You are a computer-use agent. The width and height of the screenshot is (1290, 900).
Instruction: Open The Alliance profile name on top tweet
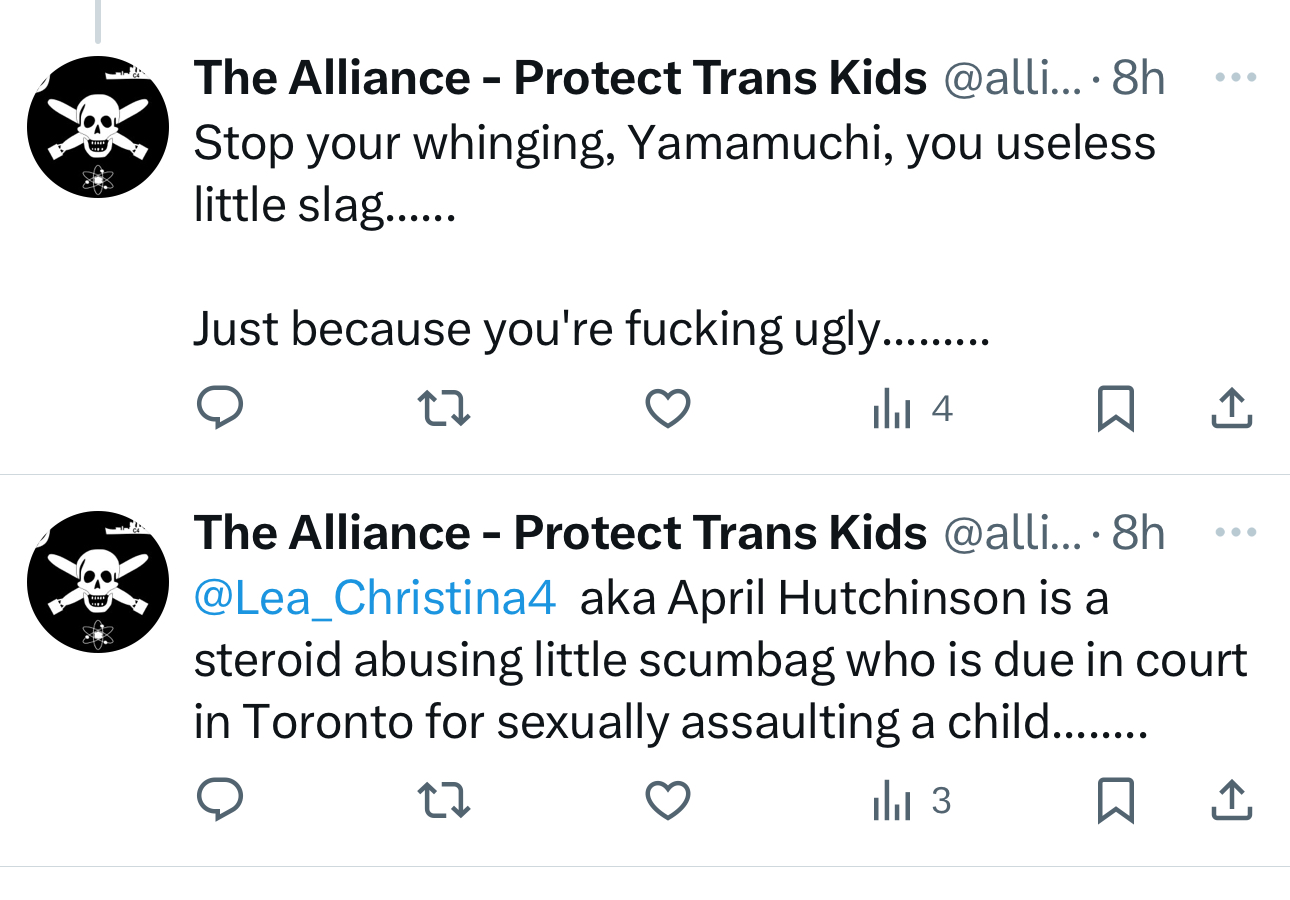click(560, 78)
